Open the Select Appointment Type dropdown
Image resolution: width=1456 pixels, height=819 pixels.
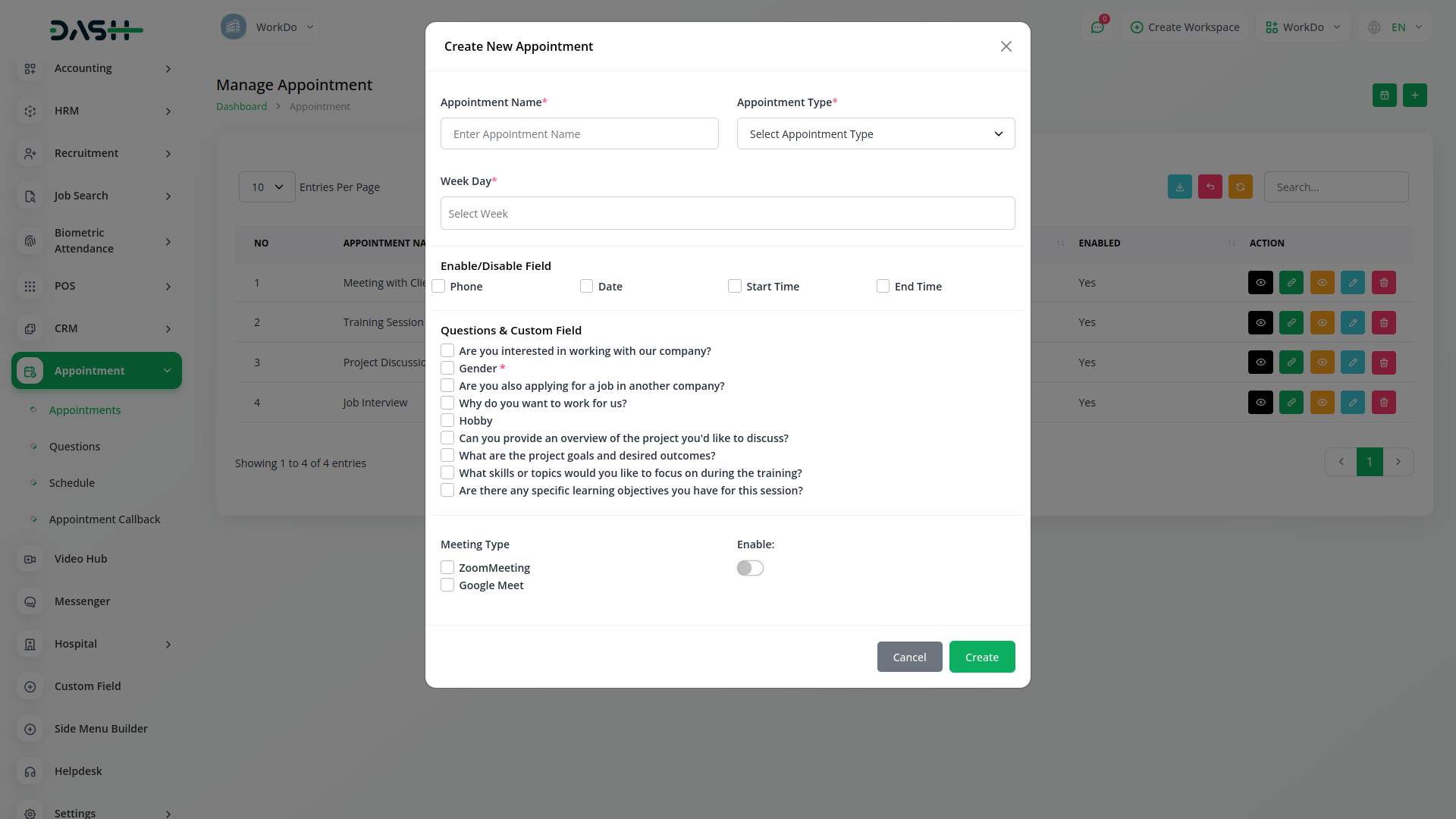pos(875,134)
